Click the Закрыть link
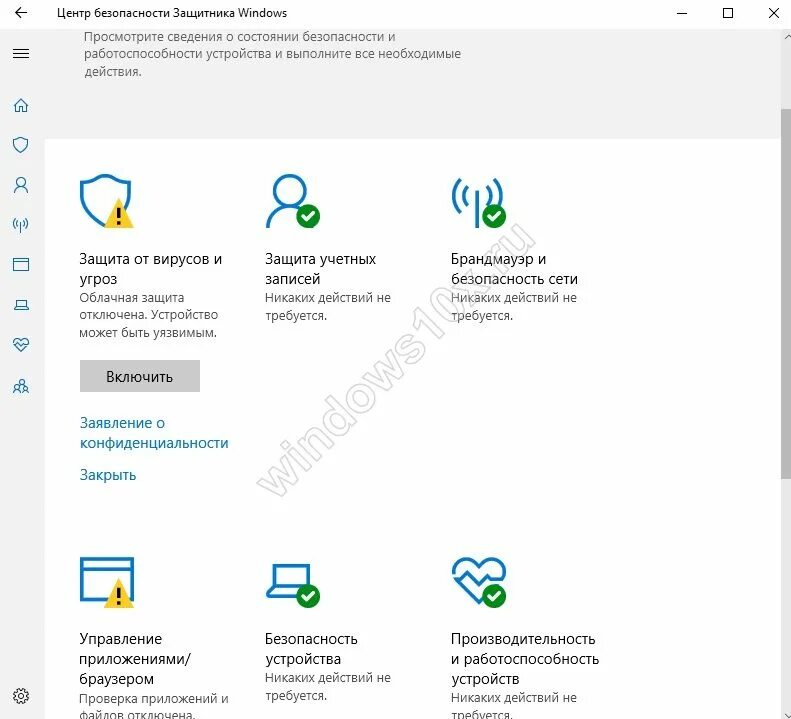 click(x=108, y=475)
